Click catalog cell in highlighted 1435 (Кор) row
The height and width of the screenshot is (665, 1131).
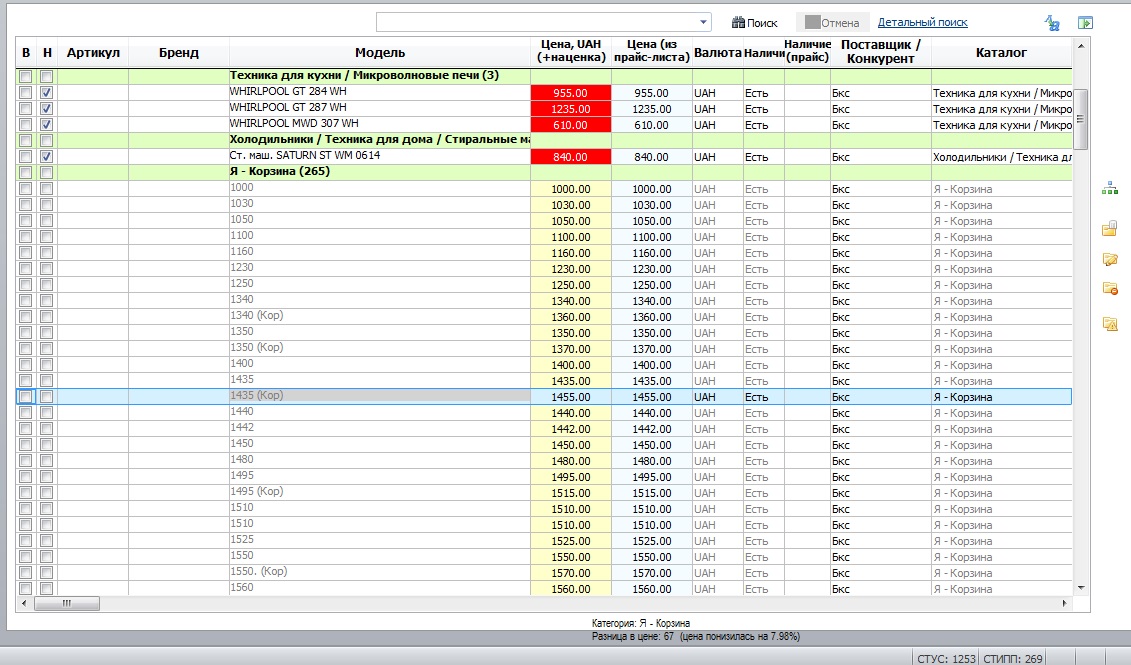1001,397
